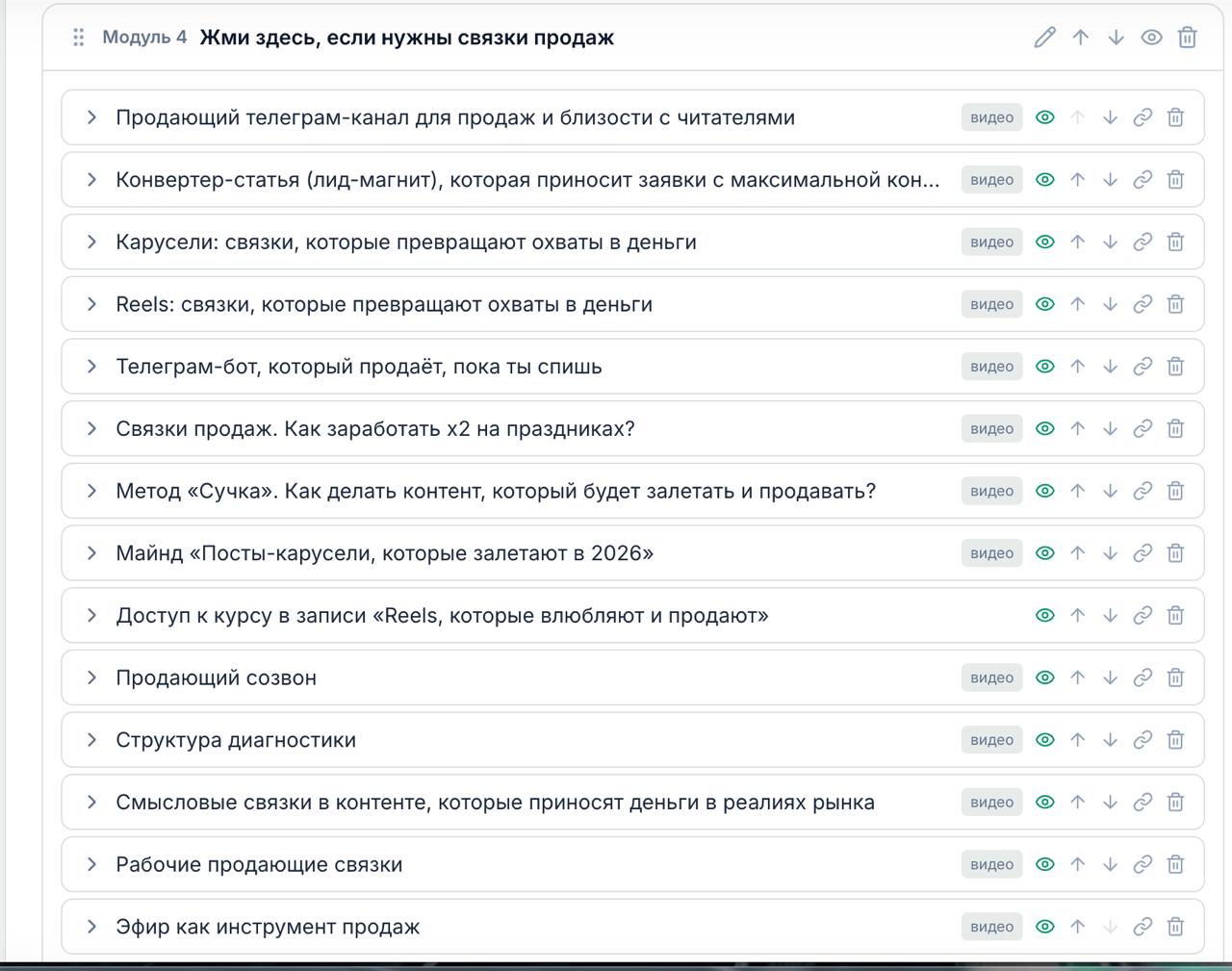Click 'видео' tag on 'Телеграм-бот' lesson
This screenshot has height=971, width=1232.
point(991,367)
